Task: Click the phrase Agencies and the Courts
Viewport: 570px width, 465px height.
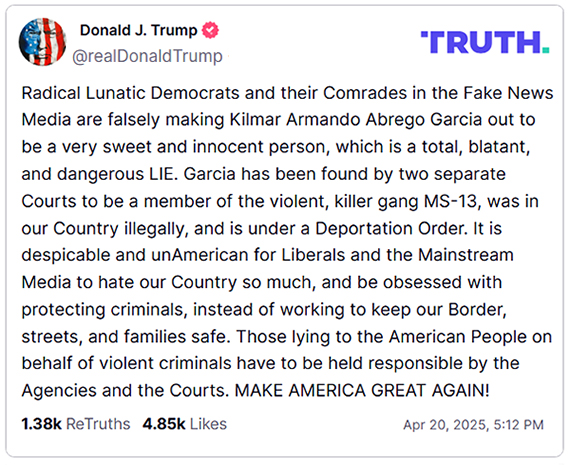Action: (125, 391)
